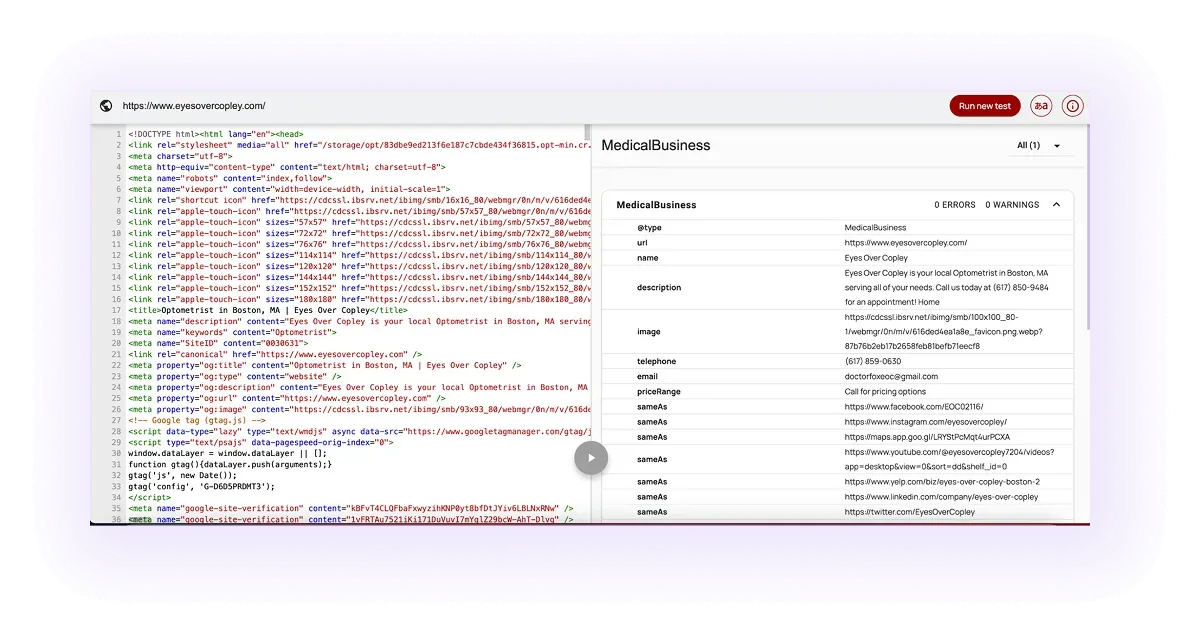Click the sameAs Twitter URL value
This screenshot has height=636, width=1200.
(x=909, y=512)
